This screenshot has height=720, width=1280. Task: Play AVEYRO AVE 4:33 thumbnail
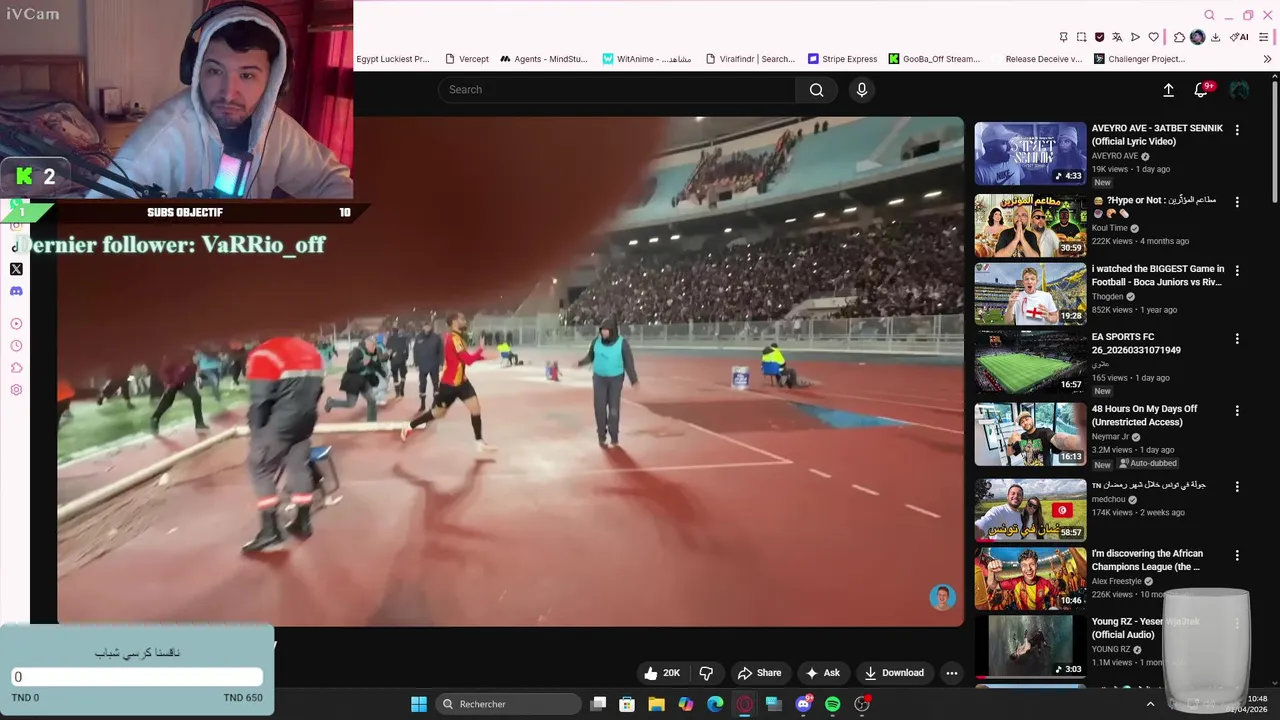[x=1030, y=153]
